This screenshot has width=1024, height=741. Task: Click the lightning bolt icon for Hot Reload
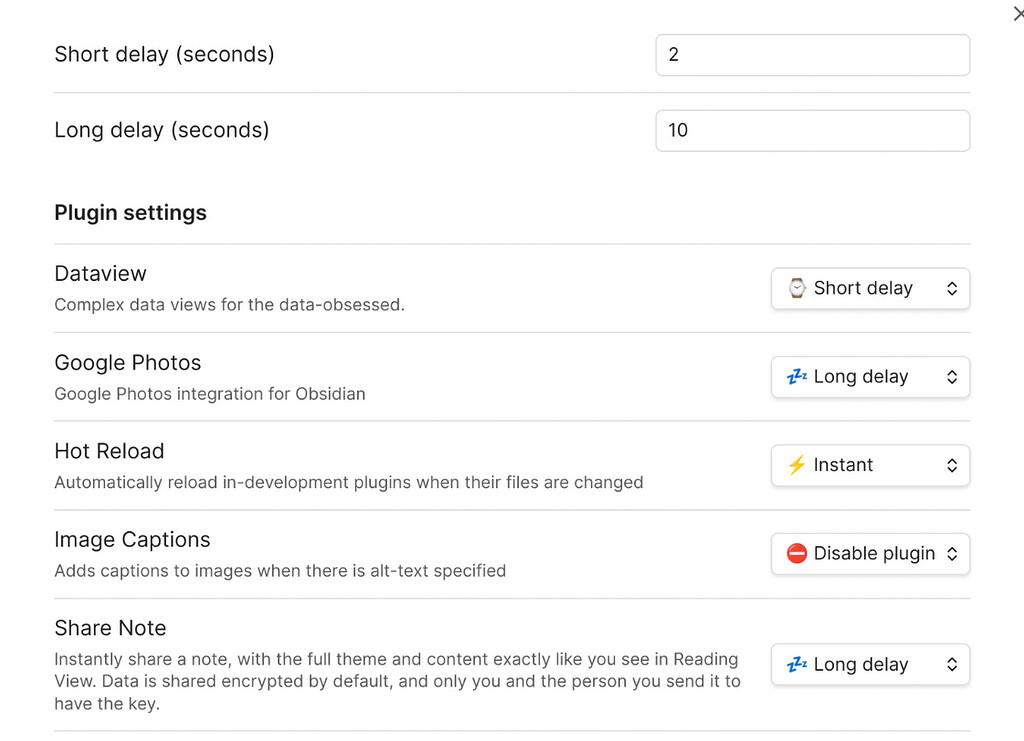click(x=796, y=465)
